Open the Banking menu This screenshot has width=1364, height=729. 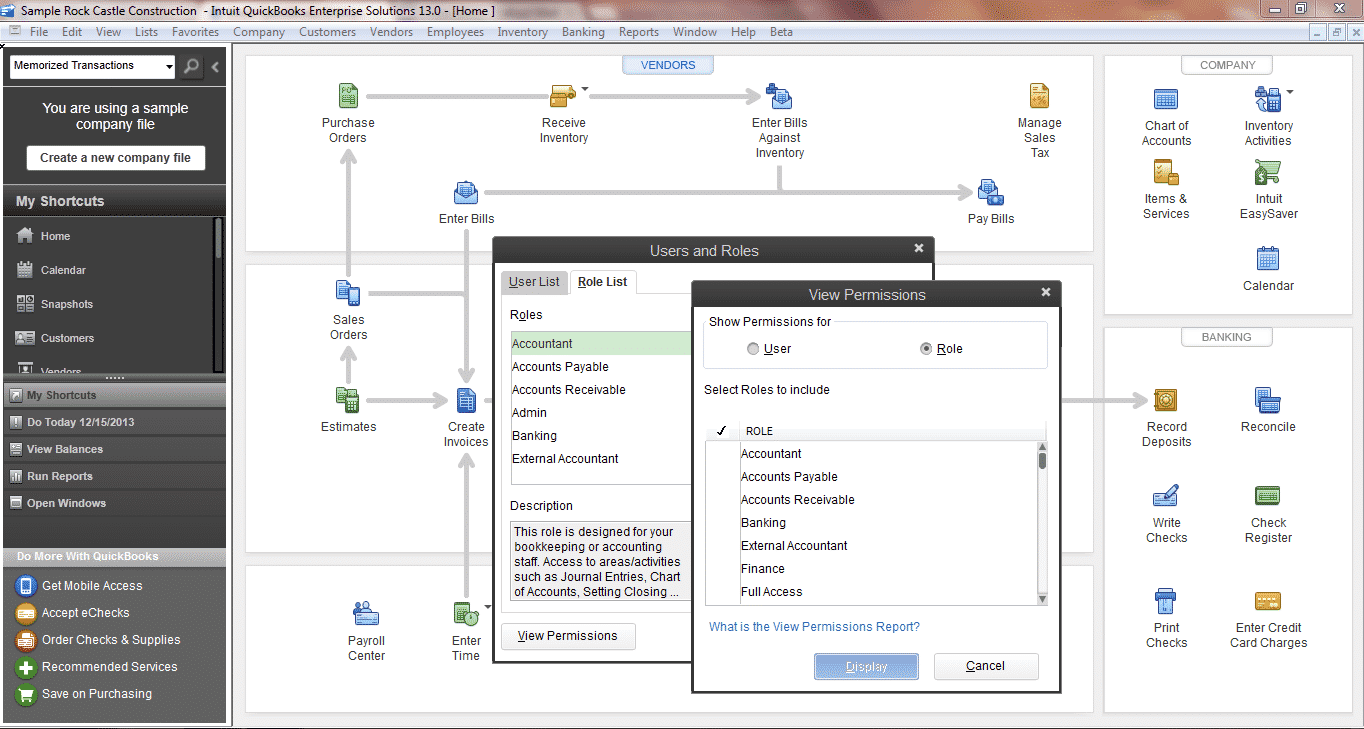(x=583, y=32)
